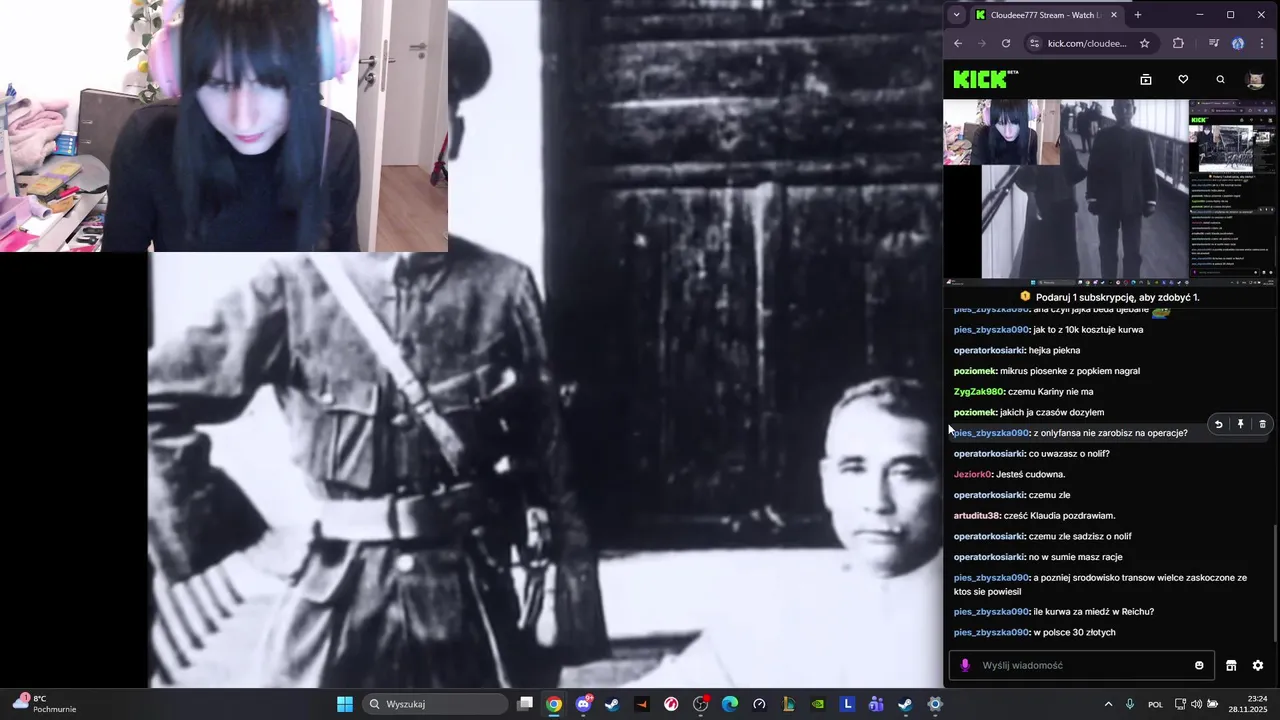Open Kick search magnifier icon

(x=1220, y=80)
